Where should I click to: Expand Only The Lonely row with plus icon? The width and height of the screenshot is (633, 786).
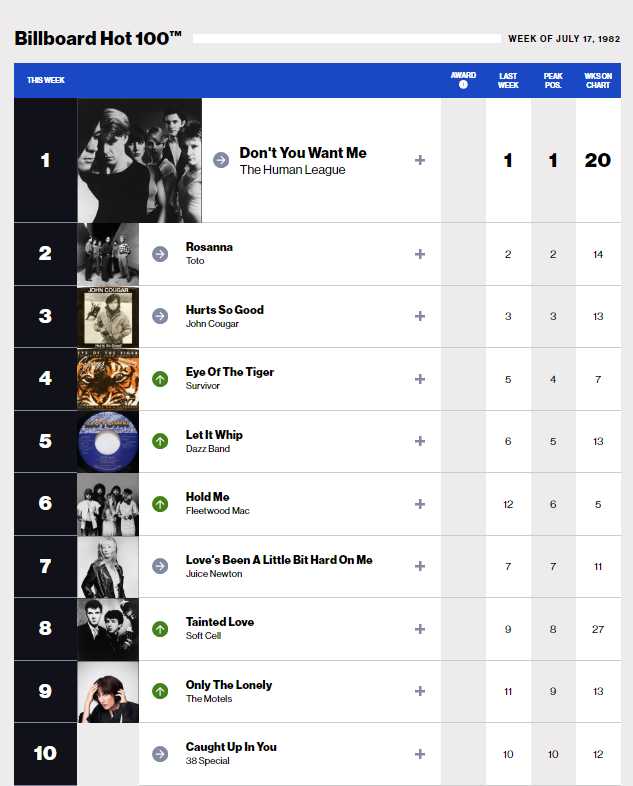pyautogui.click(x=420, y=691)
